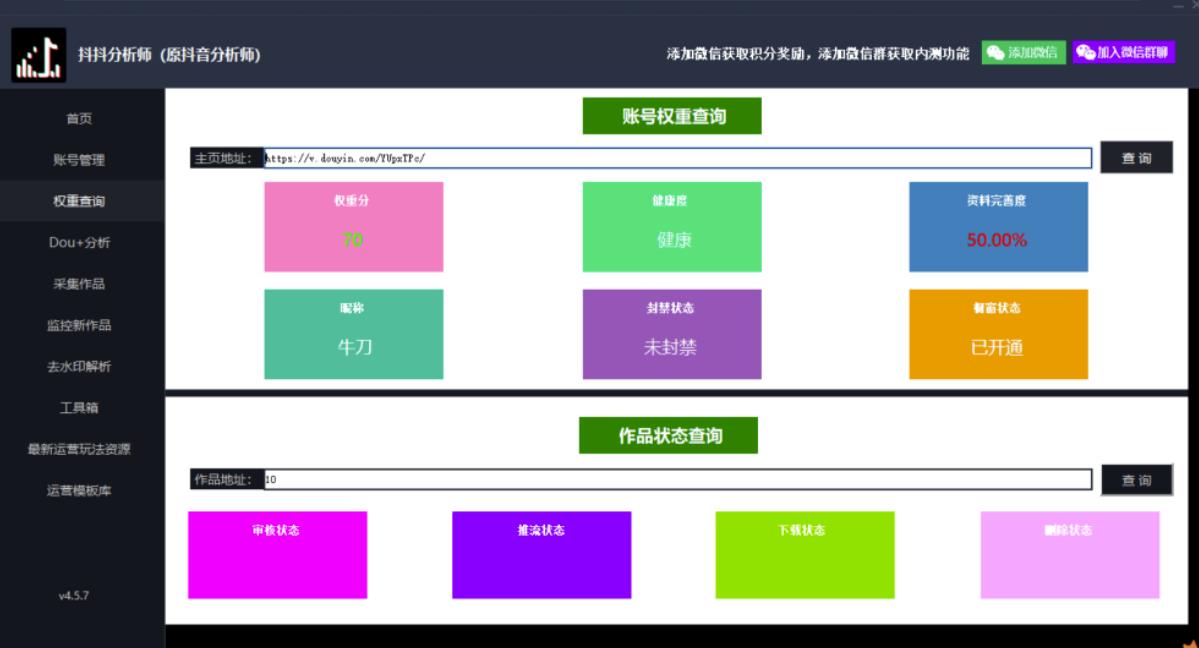This screenshot has height=648, width=1199.
Task: Click the 封禁状态 purple status card
Action: [672, 334]
